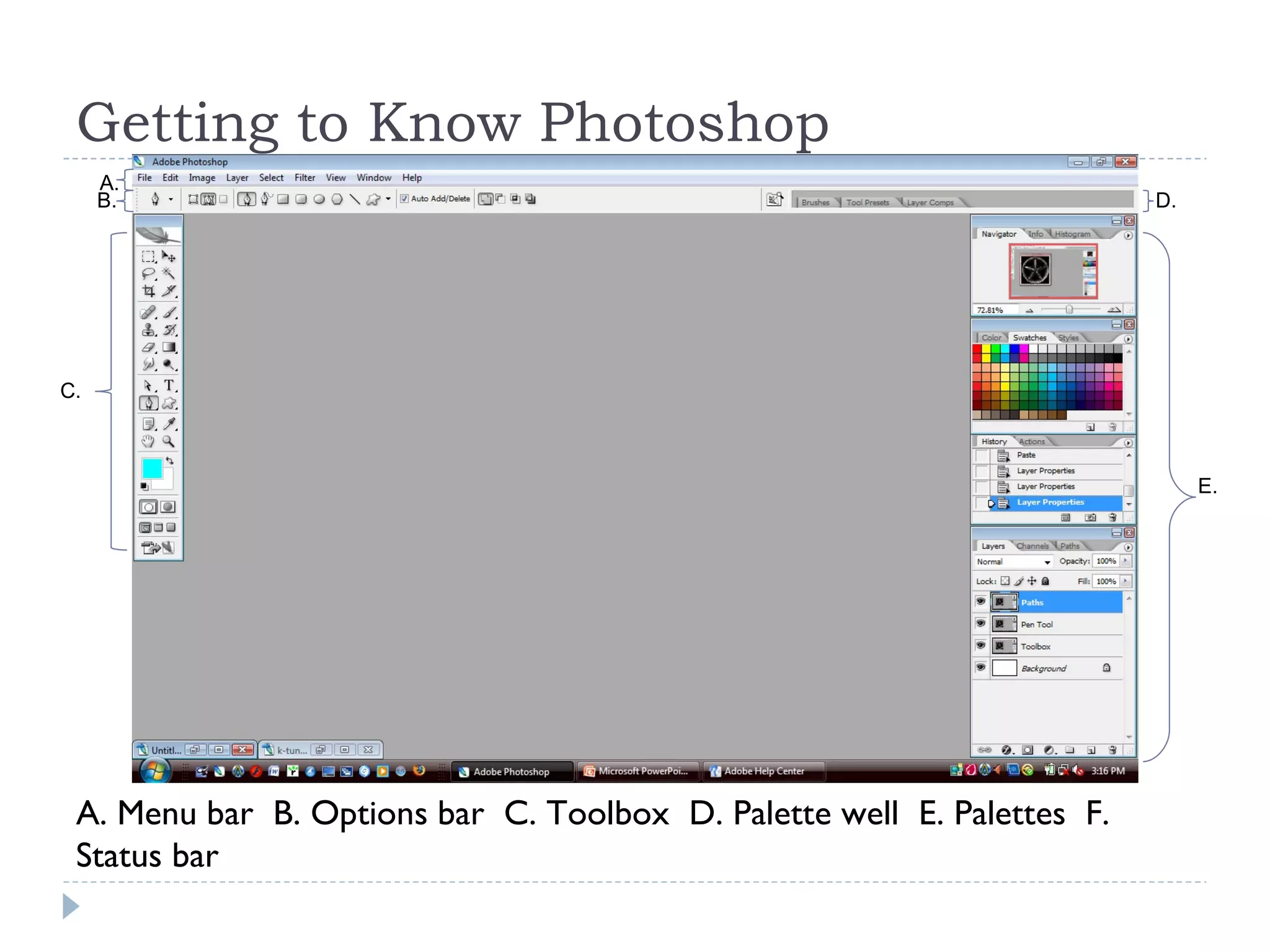Screen dimensions: 1270x952
Task: Select the Notes tool
Action: coord(148,424)
